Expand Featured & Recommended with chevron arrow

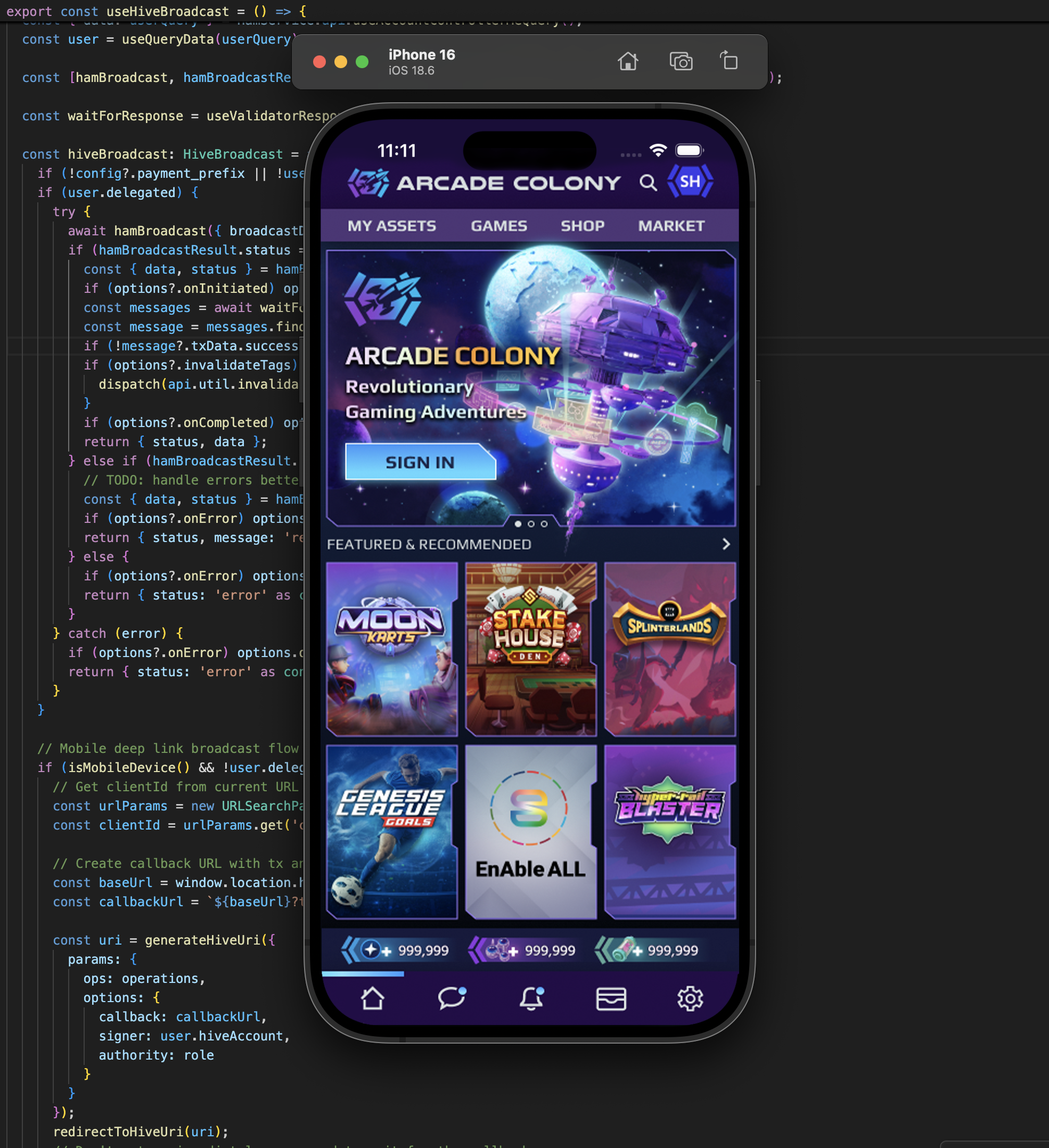click(x=726, y=544)
